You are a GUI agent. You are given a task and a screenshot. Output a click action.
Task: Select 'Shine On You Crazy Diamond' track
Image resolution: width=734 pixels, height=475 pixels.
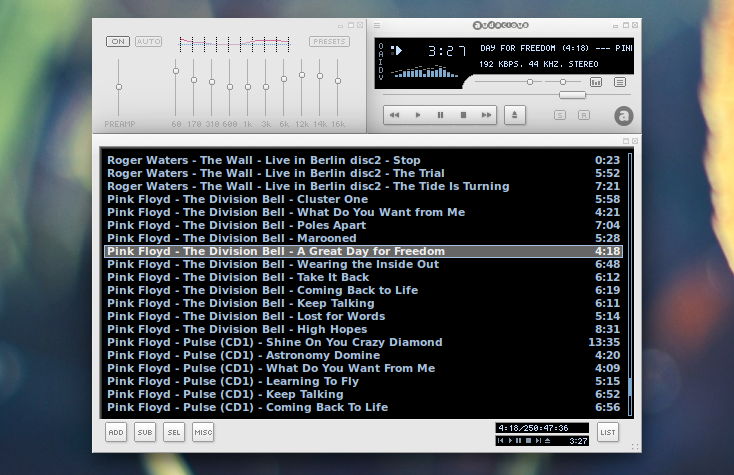tap(363, 343)
